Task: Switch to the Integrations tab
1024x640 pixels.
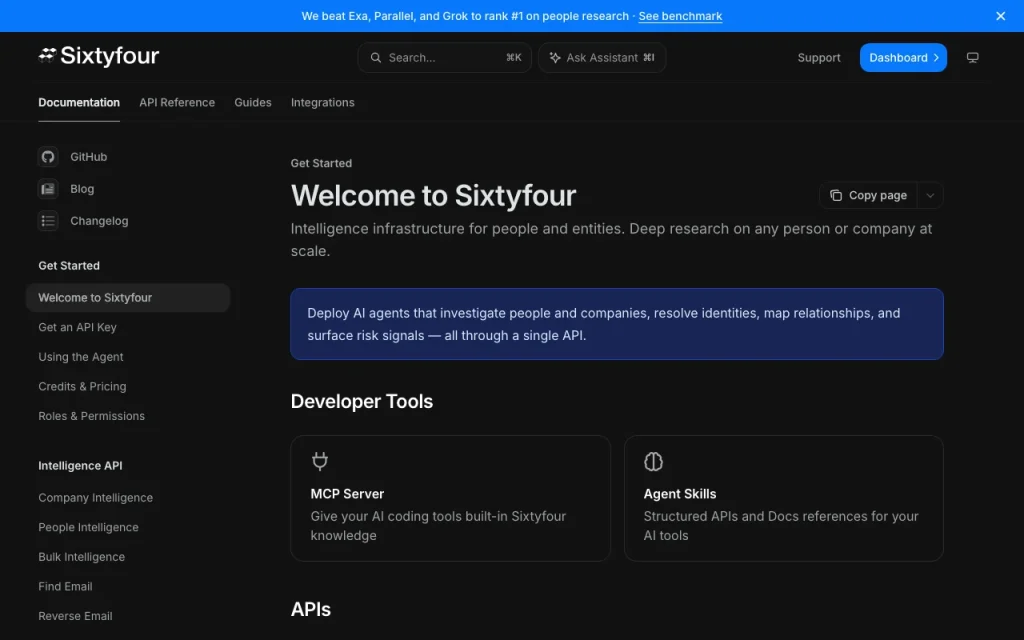Action: click(323, 103)
